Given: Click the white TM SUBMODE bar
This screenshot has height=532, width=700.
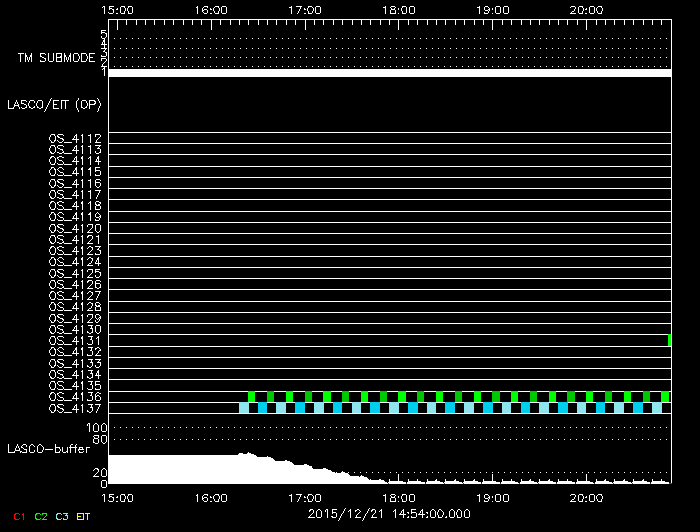Looking at the screenshot, I should pos(389,72).
